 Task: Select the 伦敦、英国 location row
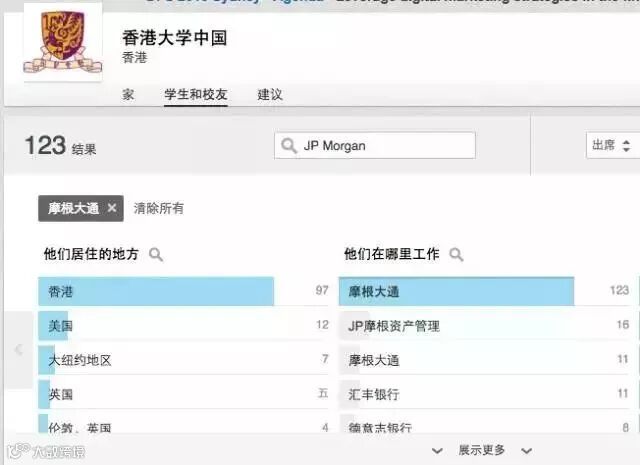point(184,425)
